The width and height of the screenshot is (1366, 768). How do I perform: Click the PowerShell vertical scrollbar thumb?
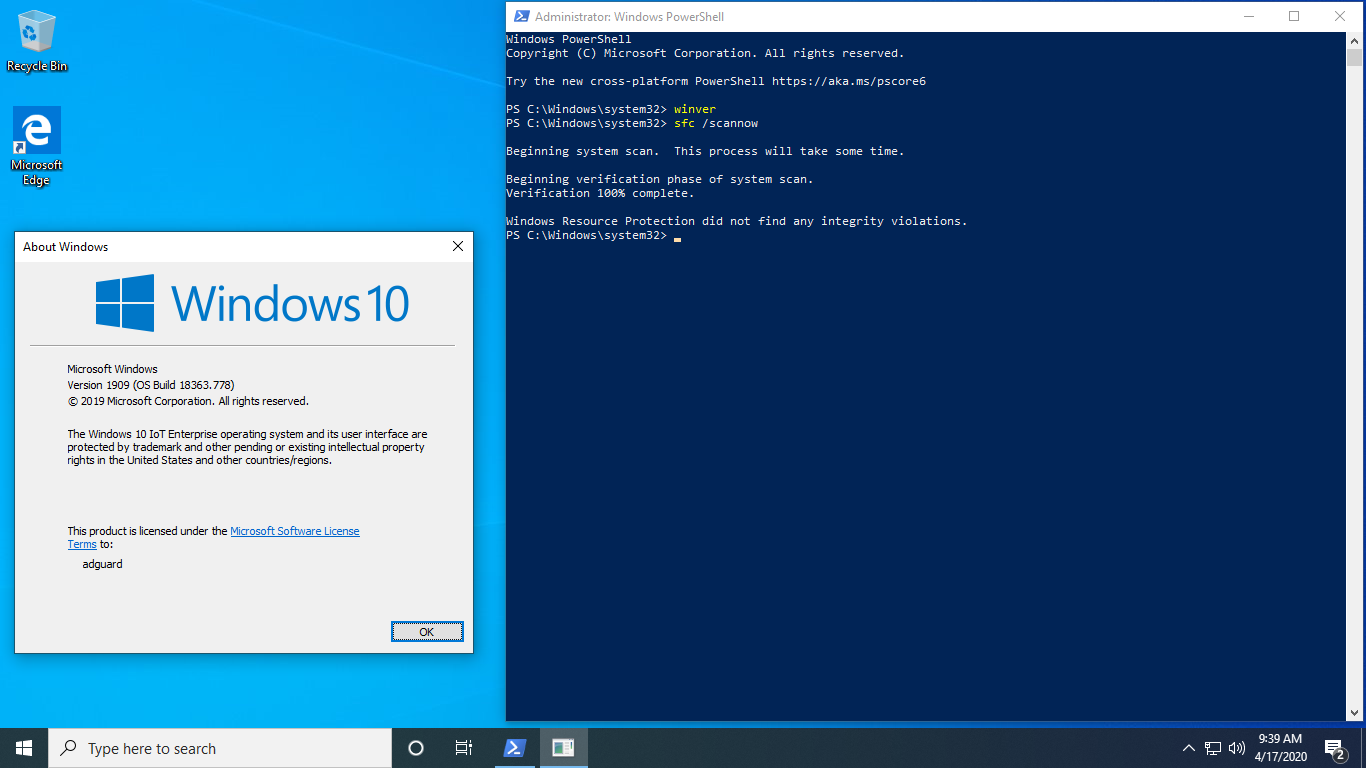click(x=1355, y=58)
